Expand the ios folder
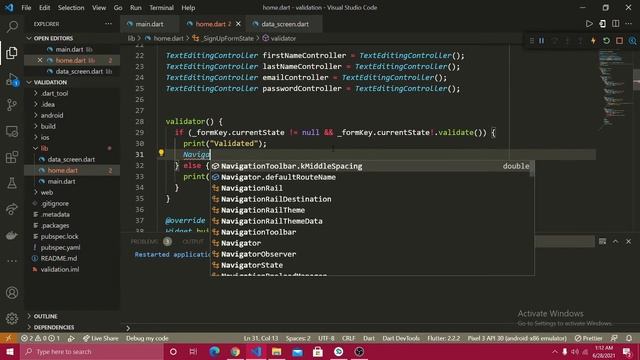 36,138
